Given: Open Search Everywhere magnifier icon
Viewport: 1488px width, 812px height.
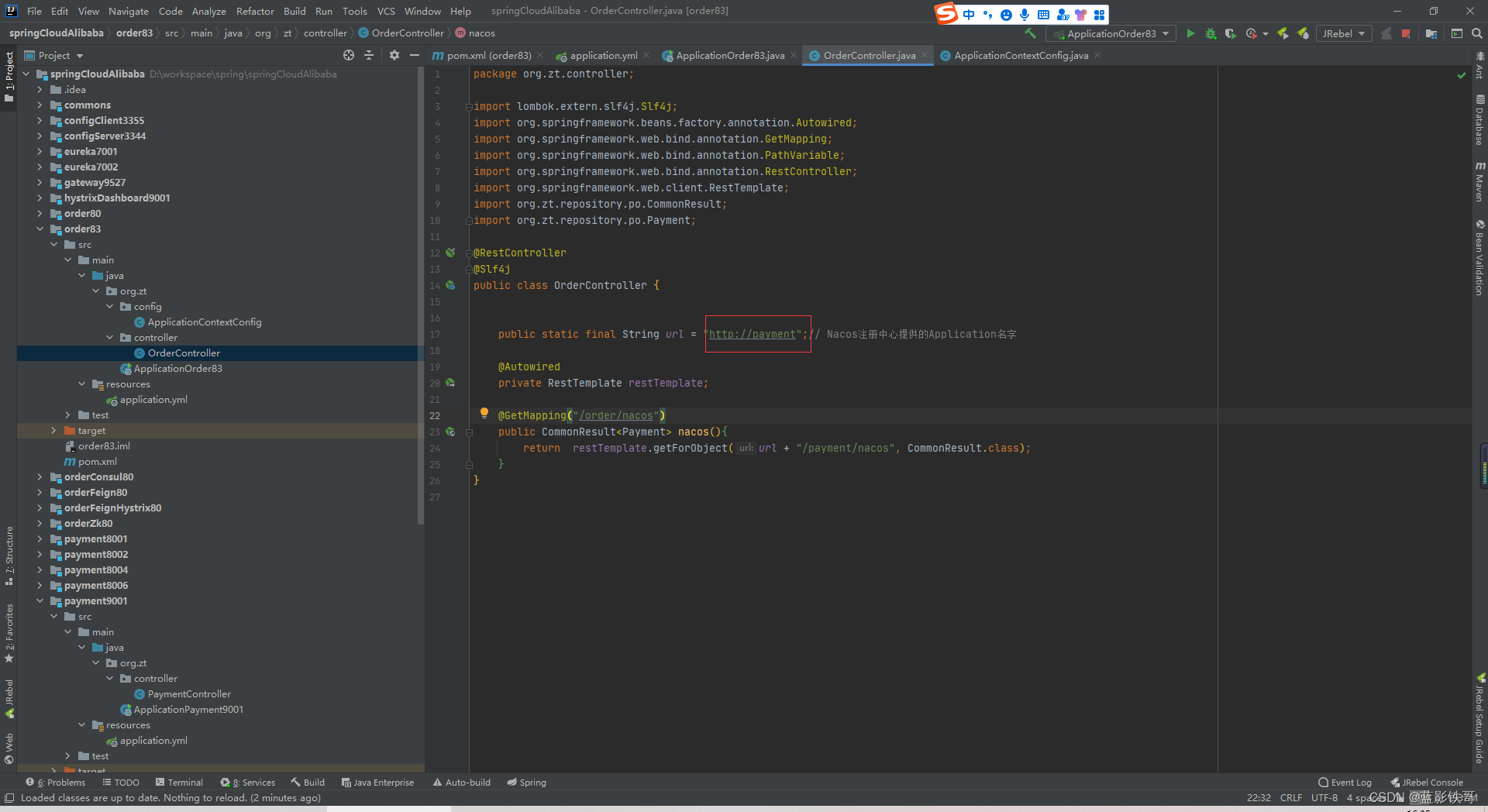Looking at the screenshot, I should pos(1477,33).
